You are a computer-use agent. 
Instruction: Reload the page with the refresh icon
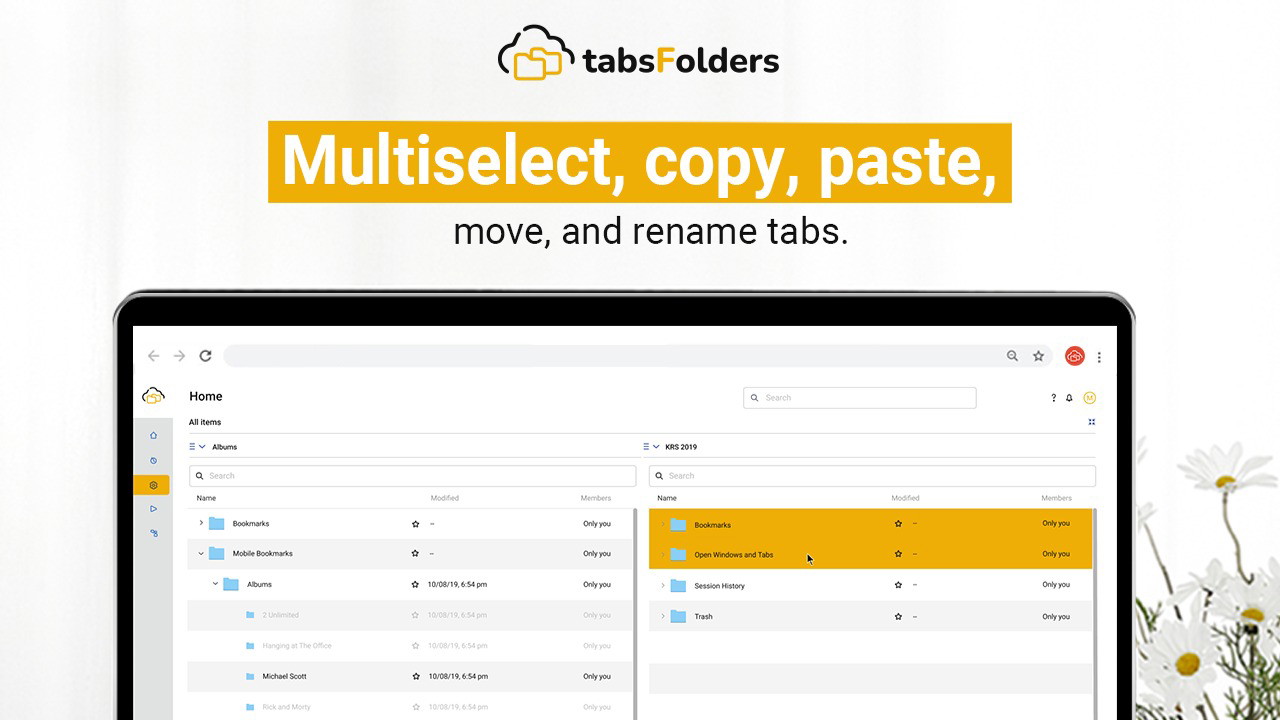tap(205, 356)
